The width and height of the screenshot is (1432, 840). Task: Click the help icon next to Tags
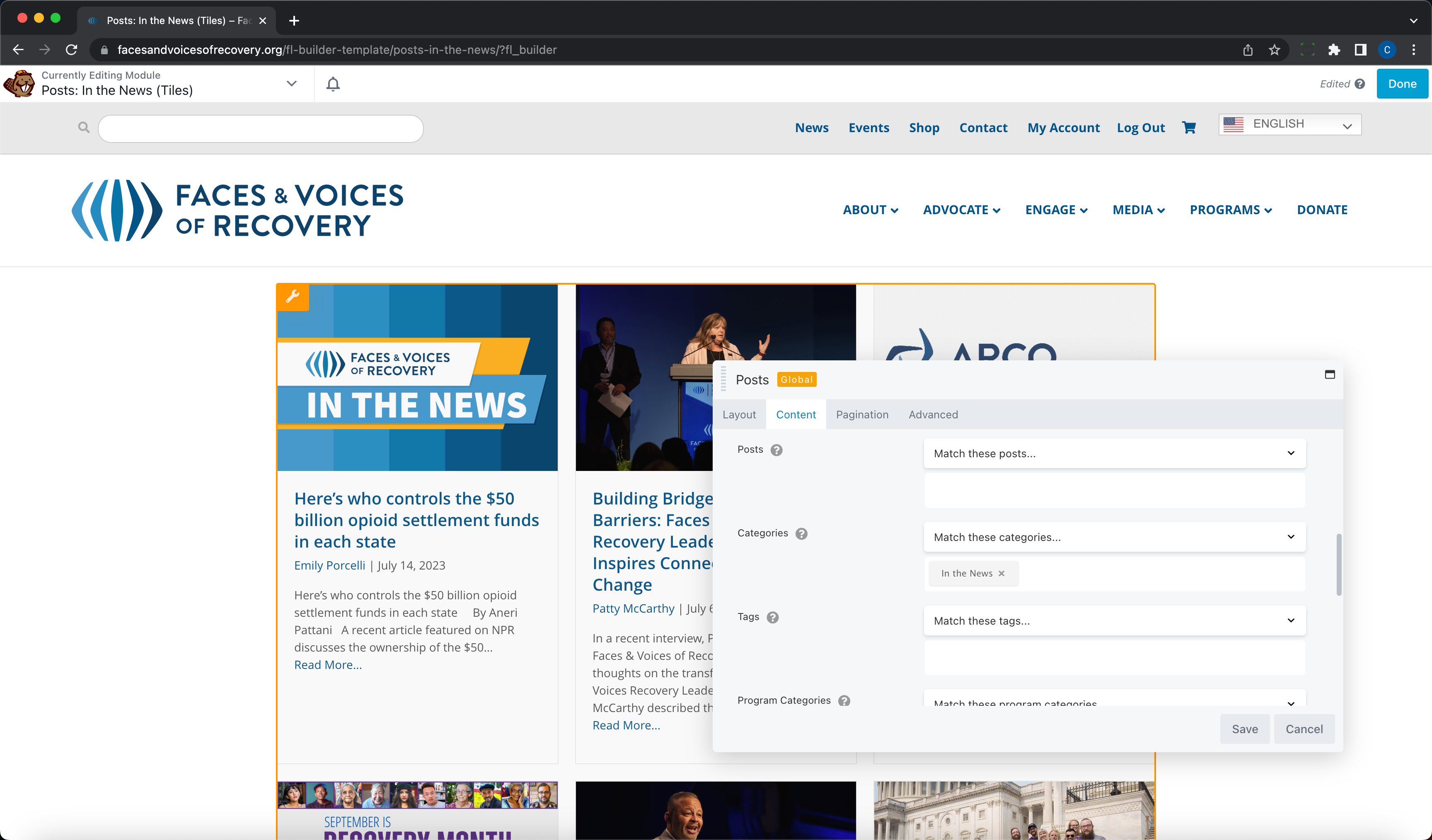772,617
